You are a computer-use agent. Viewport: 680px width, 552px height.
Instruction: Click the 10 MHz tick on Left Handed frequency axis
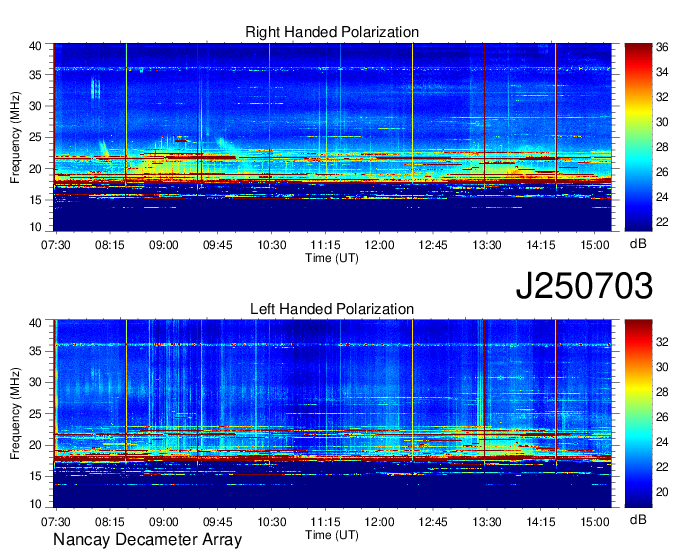[35, 504]
